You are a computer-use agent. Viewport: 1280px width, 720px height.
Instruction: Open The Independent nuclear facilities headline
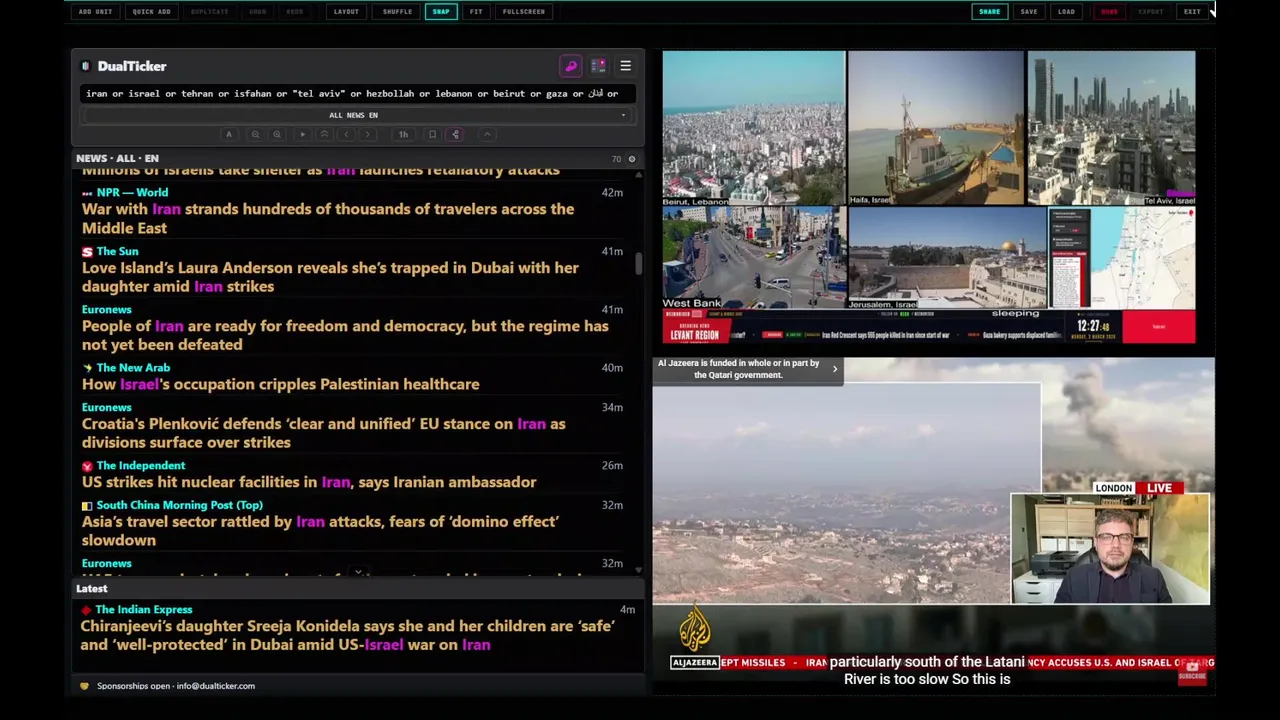(309, 482)
